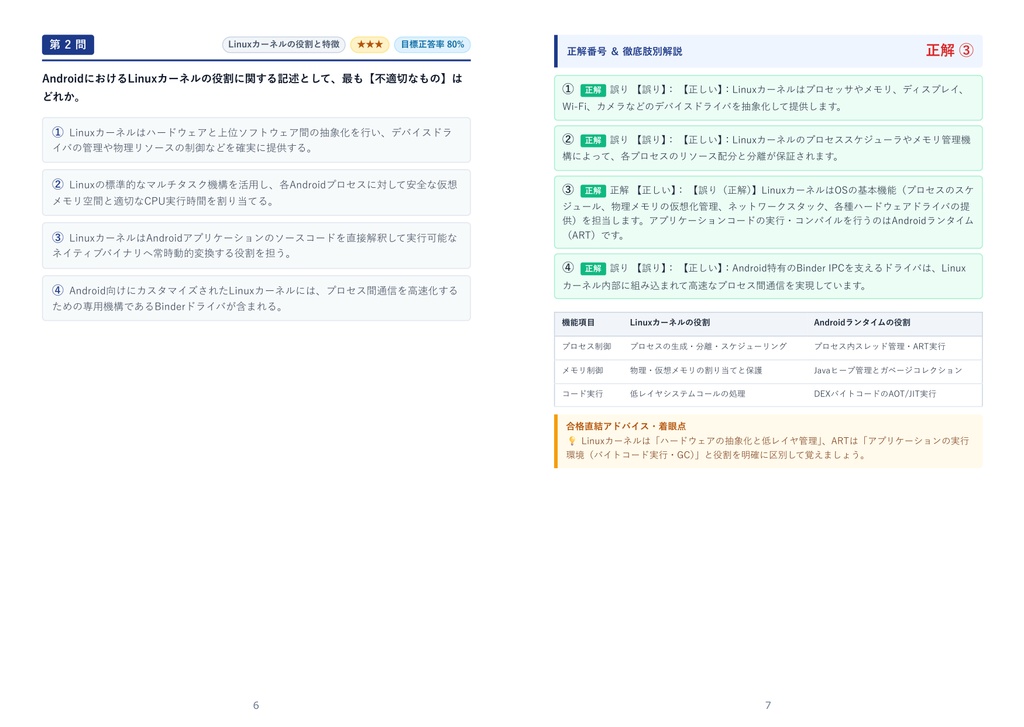Click the circled ① number of the first answer choice
The width and height of the screenshot is (1024, 727).
click(57, 132)
